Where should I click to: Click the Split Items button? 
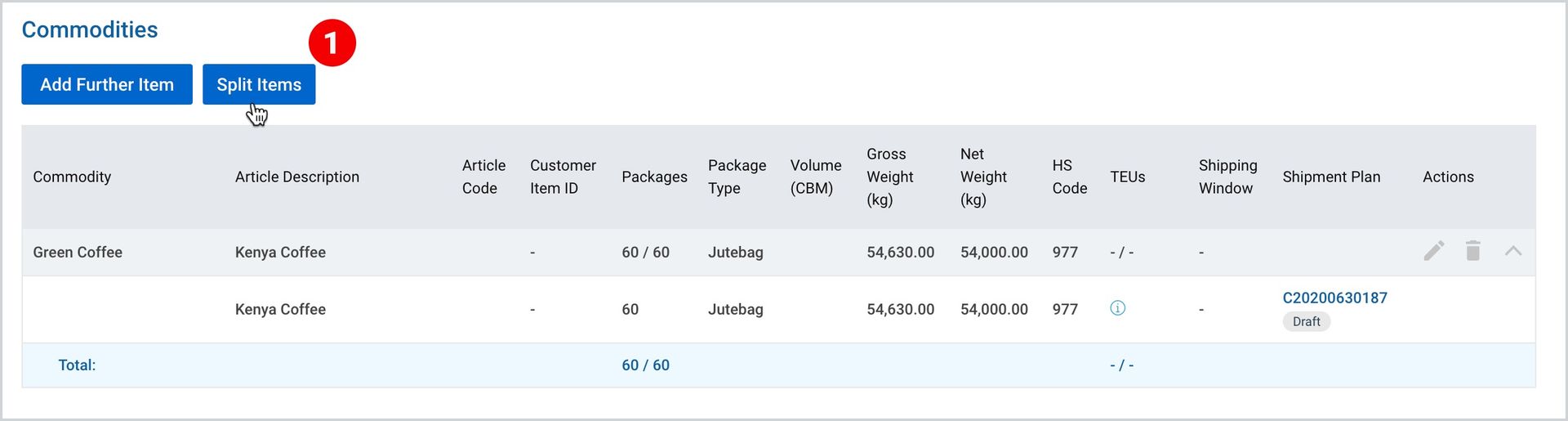259,84
